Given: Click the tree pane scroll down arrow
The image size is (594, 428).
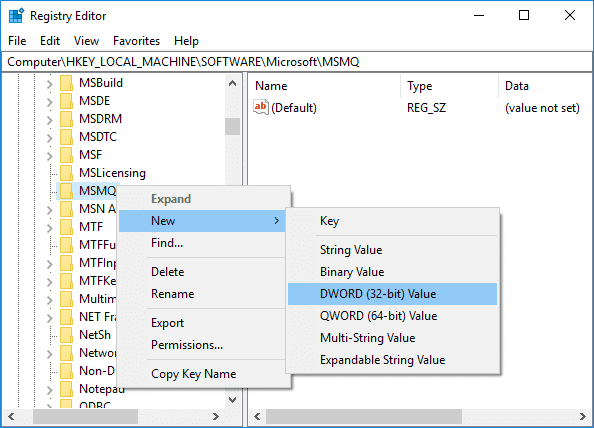Looking at the screenshot, I should coord(233,400).
